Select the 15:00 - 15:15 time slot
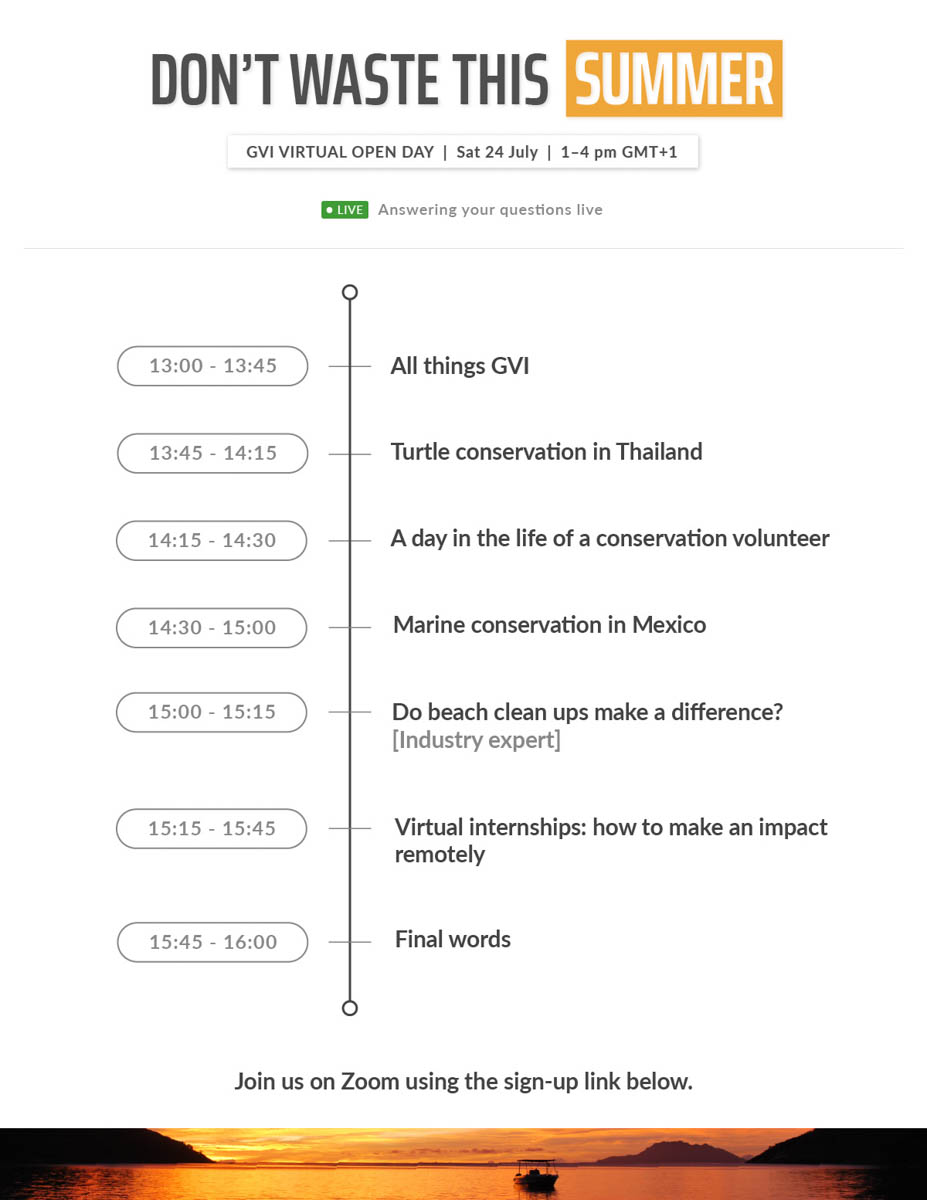The height and width of the screenshot is (1200, 927). (x=212, y=712)
